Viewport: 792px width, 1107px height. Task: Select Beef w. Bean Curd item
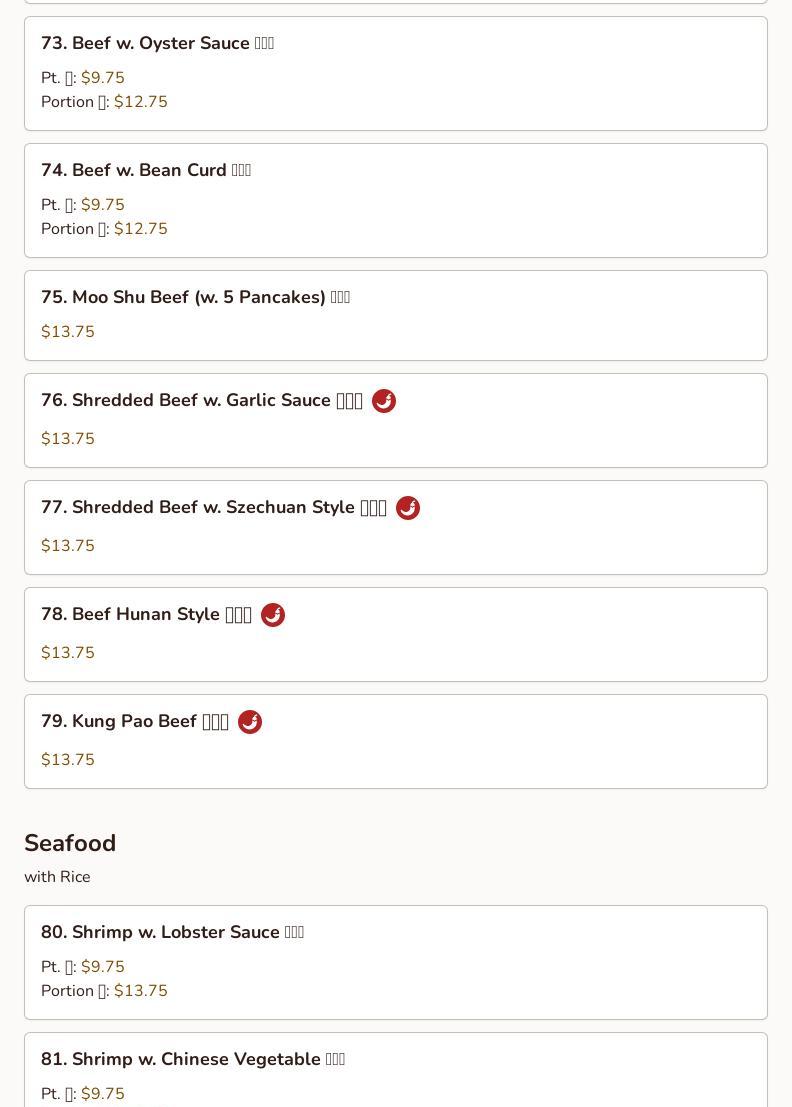click(x=146, y=171)
